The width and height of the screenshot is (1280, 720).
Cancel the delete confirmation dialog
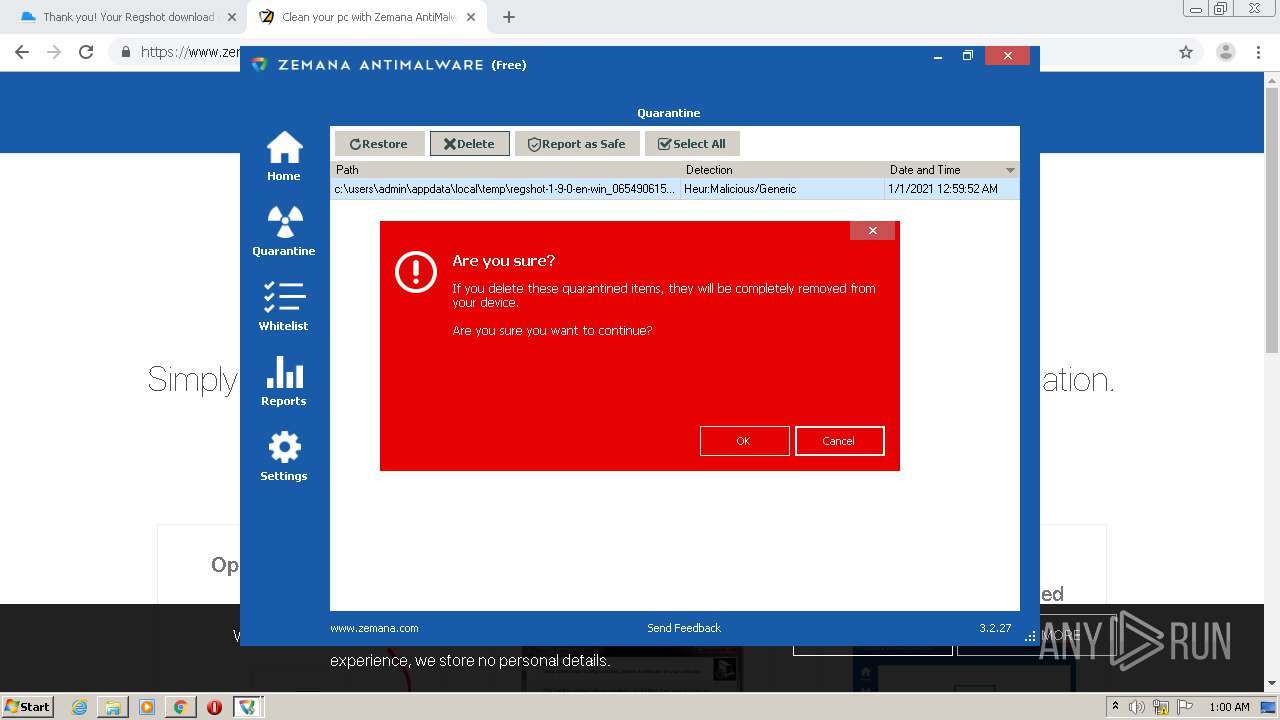click(x=839, y=441)
